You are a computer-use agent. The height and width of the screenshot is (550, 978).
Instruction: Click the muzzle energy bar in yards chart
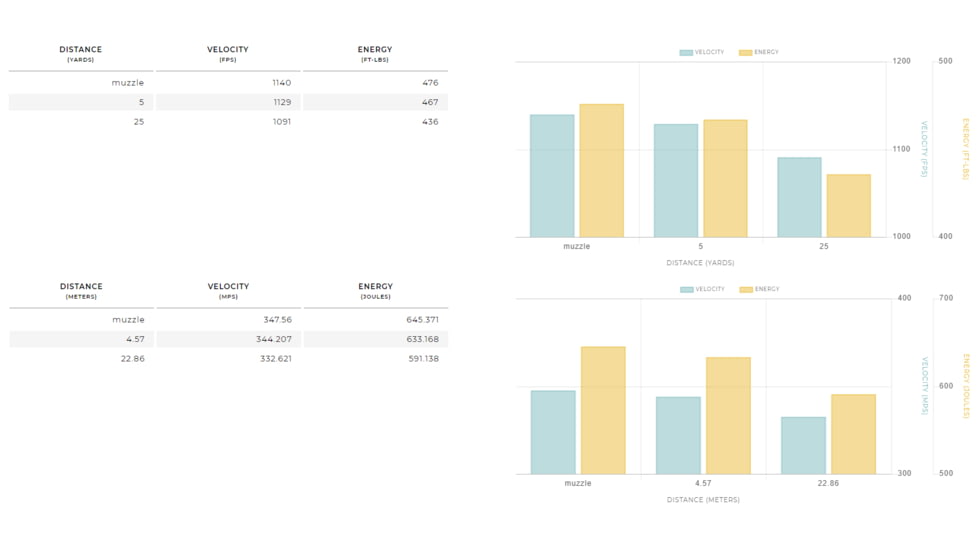[601, 171]
